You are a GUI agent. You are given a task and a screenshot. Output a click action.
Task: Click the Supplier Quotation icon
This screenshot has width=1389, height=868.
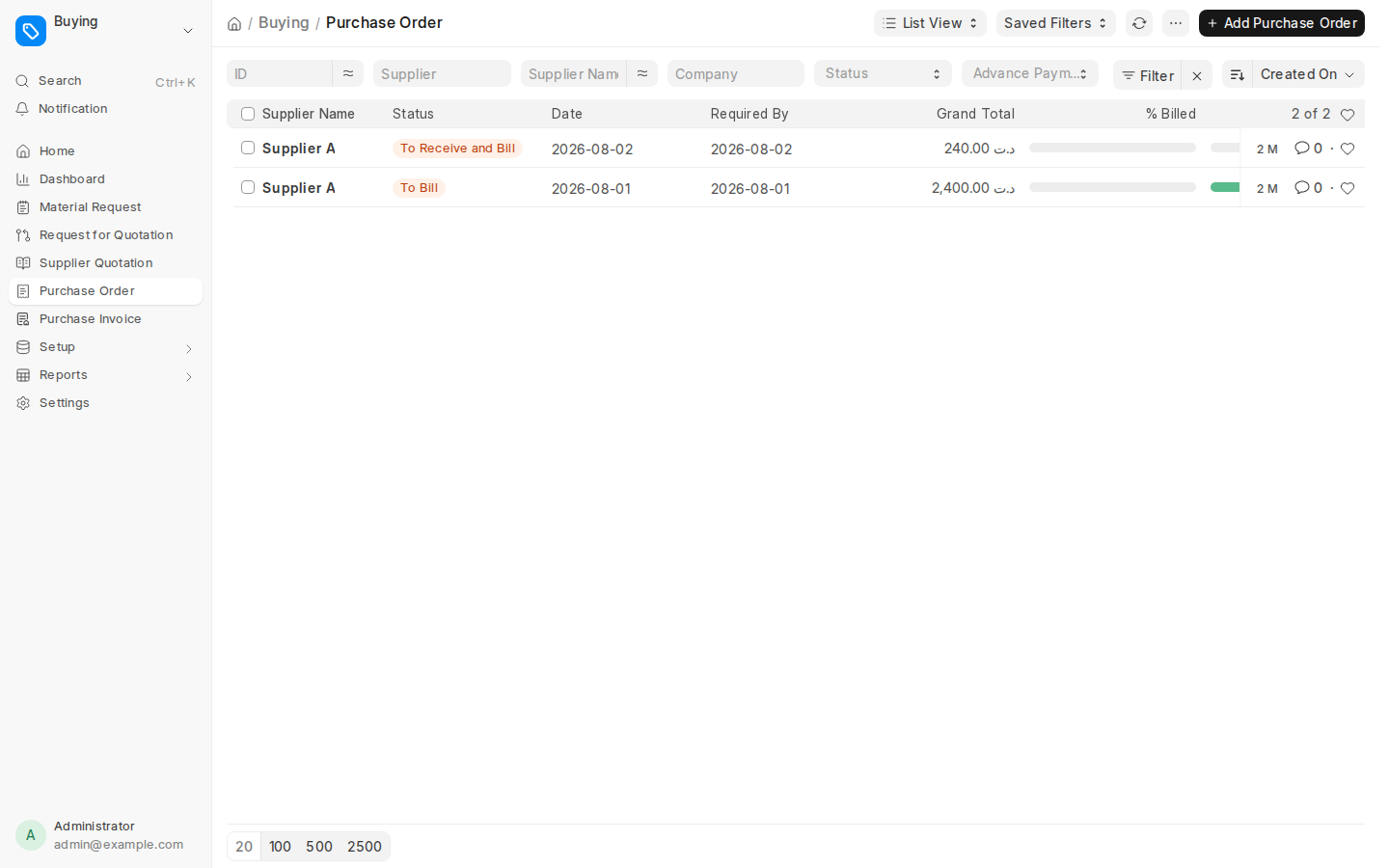coord(23,263)
